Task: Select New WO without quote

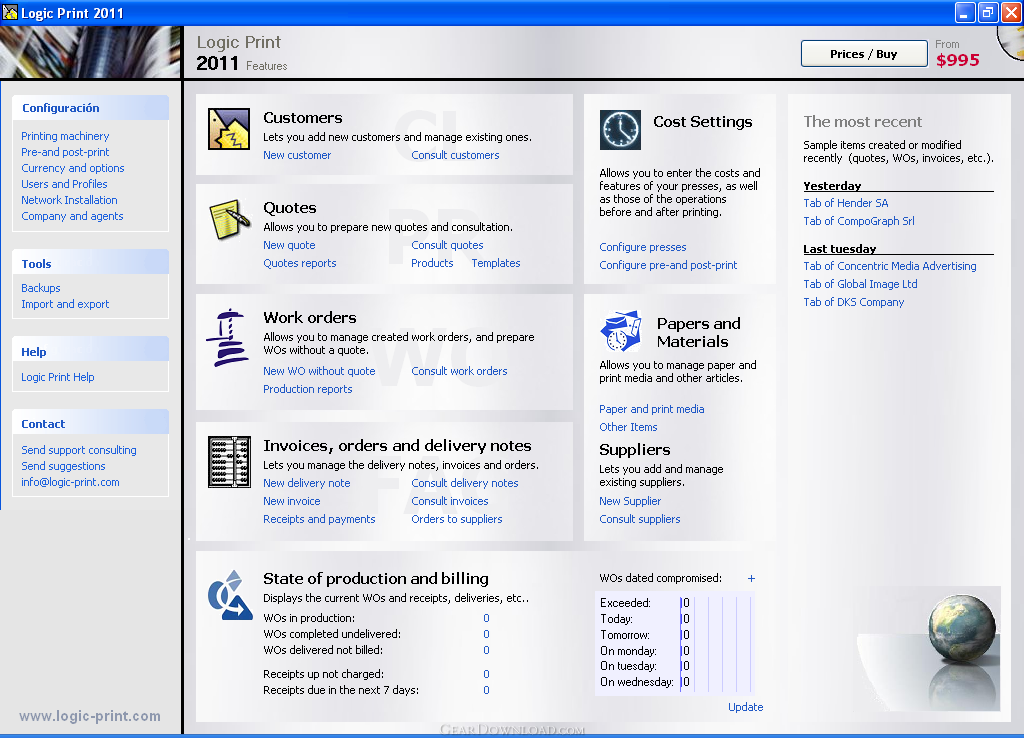Action: (319, 371)
